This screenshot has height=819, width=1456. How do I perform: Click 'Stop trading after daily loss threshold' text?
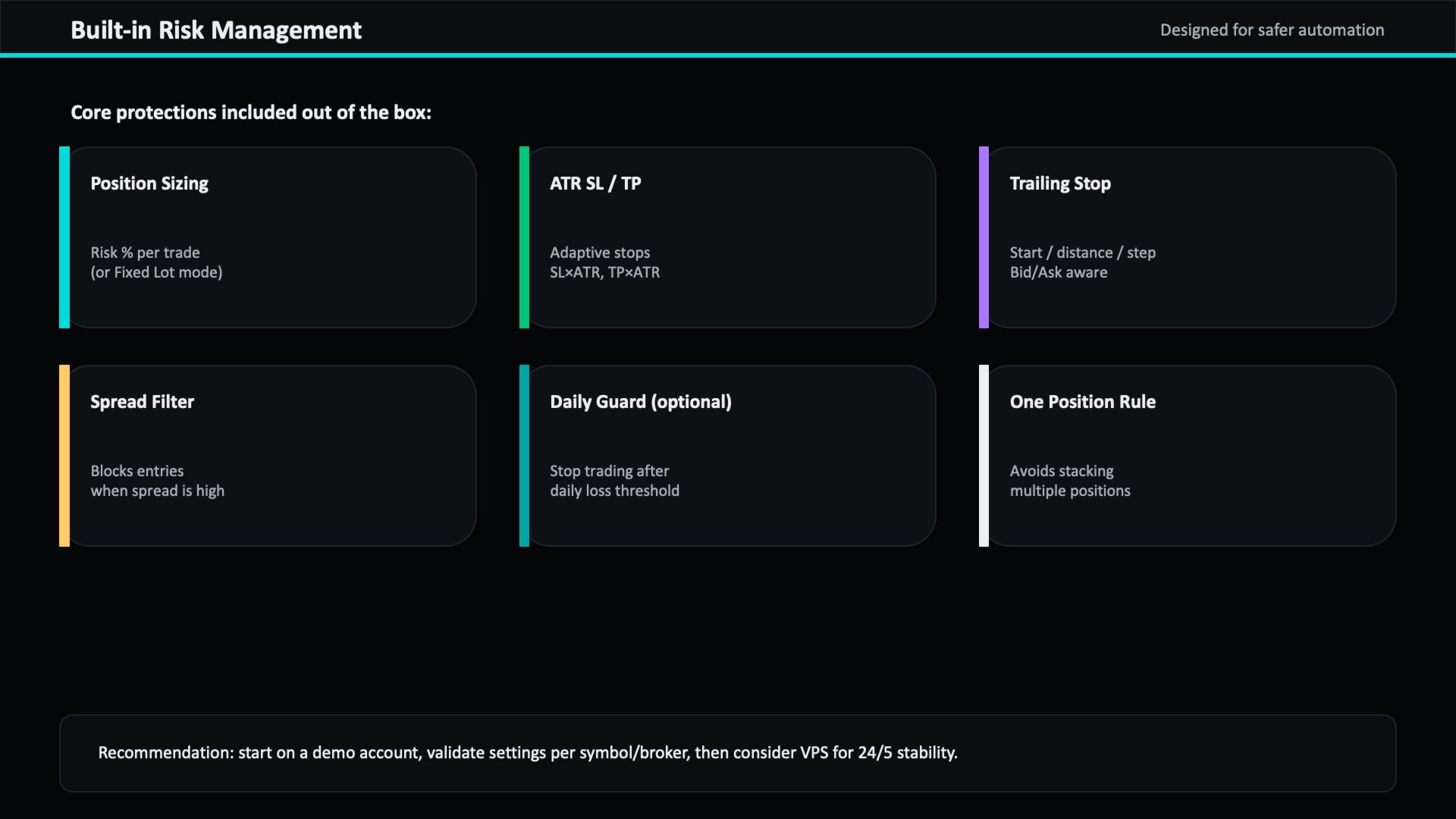(x=613, y=481)
